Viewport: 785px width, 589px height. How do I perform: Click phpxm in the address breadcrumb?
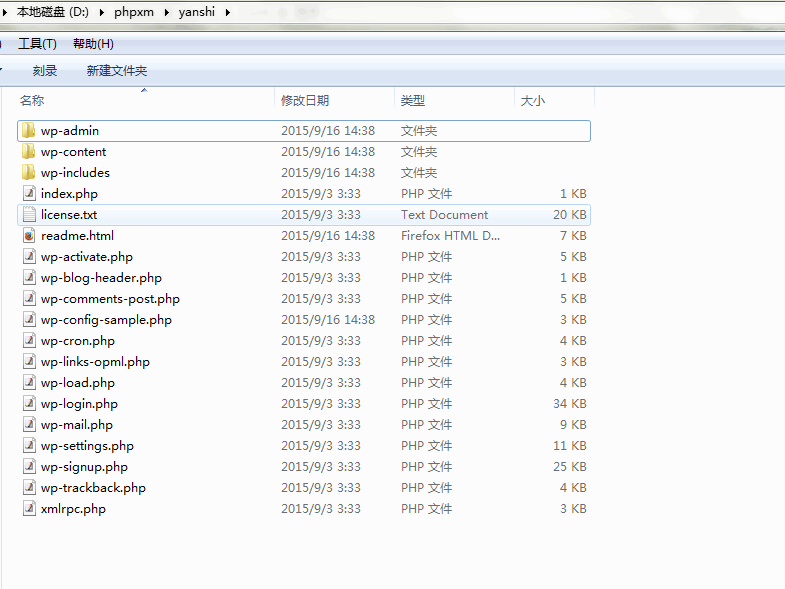pyautogui.click(x=137, y=12)
